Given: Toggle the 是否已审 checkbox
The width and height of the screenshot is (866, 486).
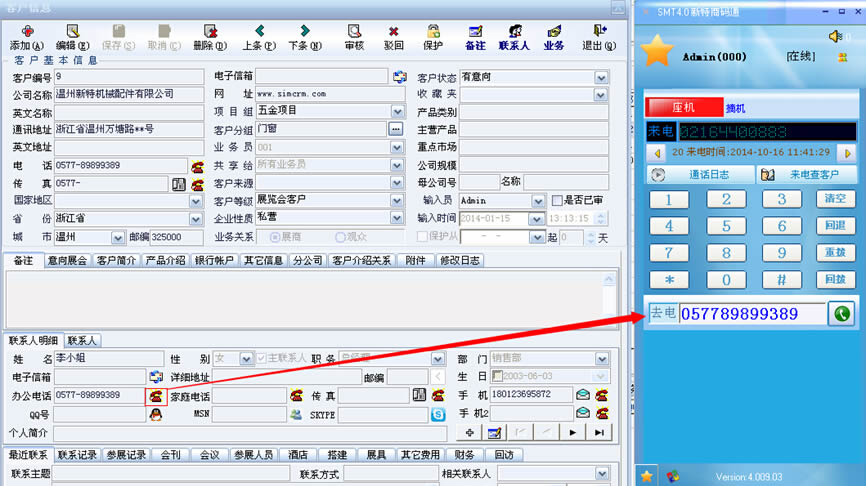Looking at the screenshot, I should 557,201.
